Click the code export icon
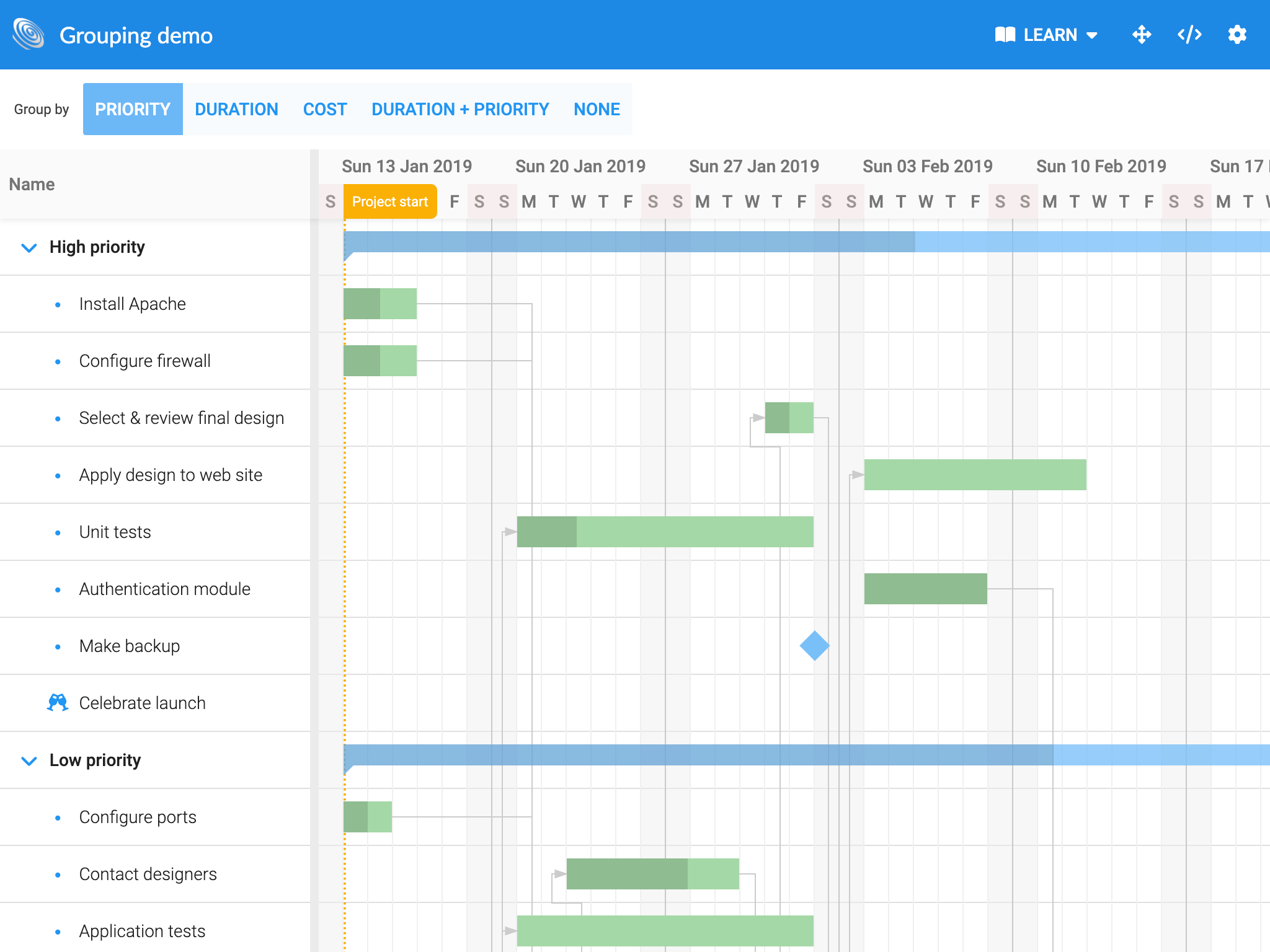 [x=1189, y=35]
